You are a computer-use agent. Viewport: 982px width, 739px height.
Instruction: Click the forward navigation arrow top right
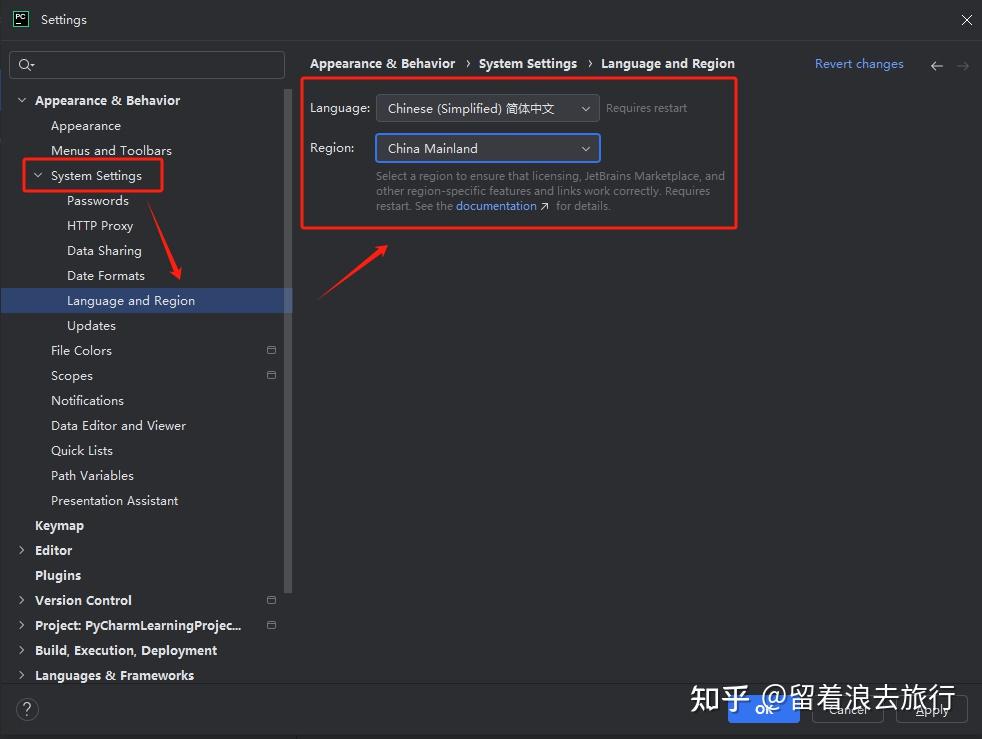962,64
